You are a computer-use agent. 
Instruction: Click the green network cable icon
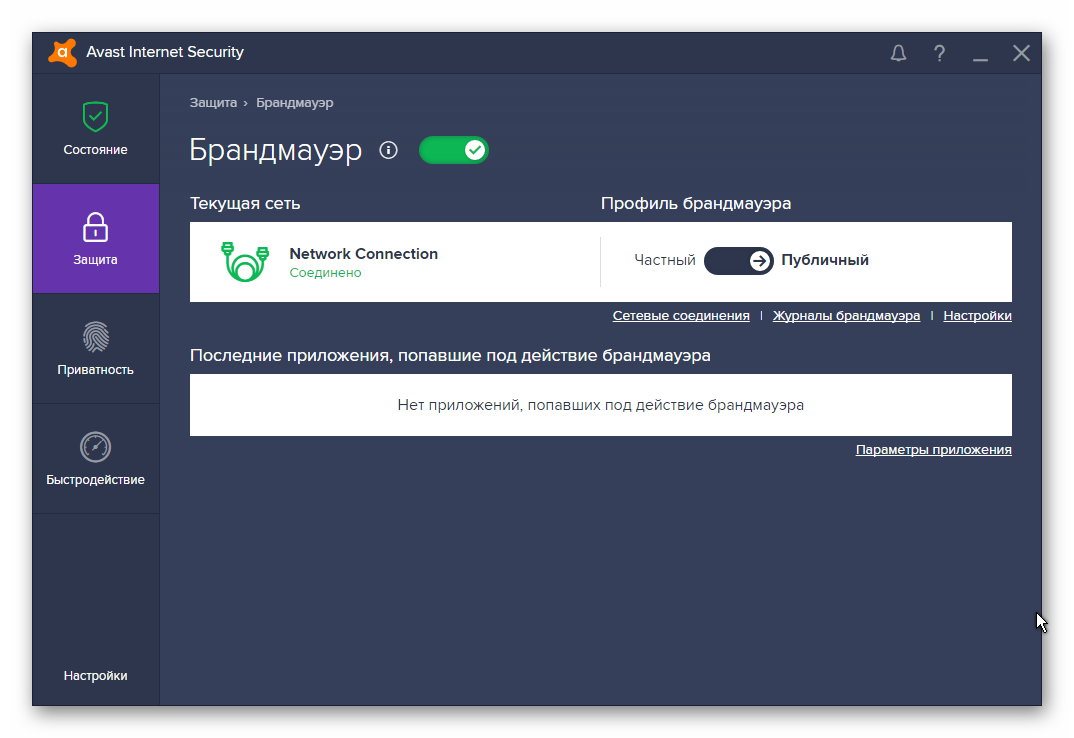tap(245, 261)
